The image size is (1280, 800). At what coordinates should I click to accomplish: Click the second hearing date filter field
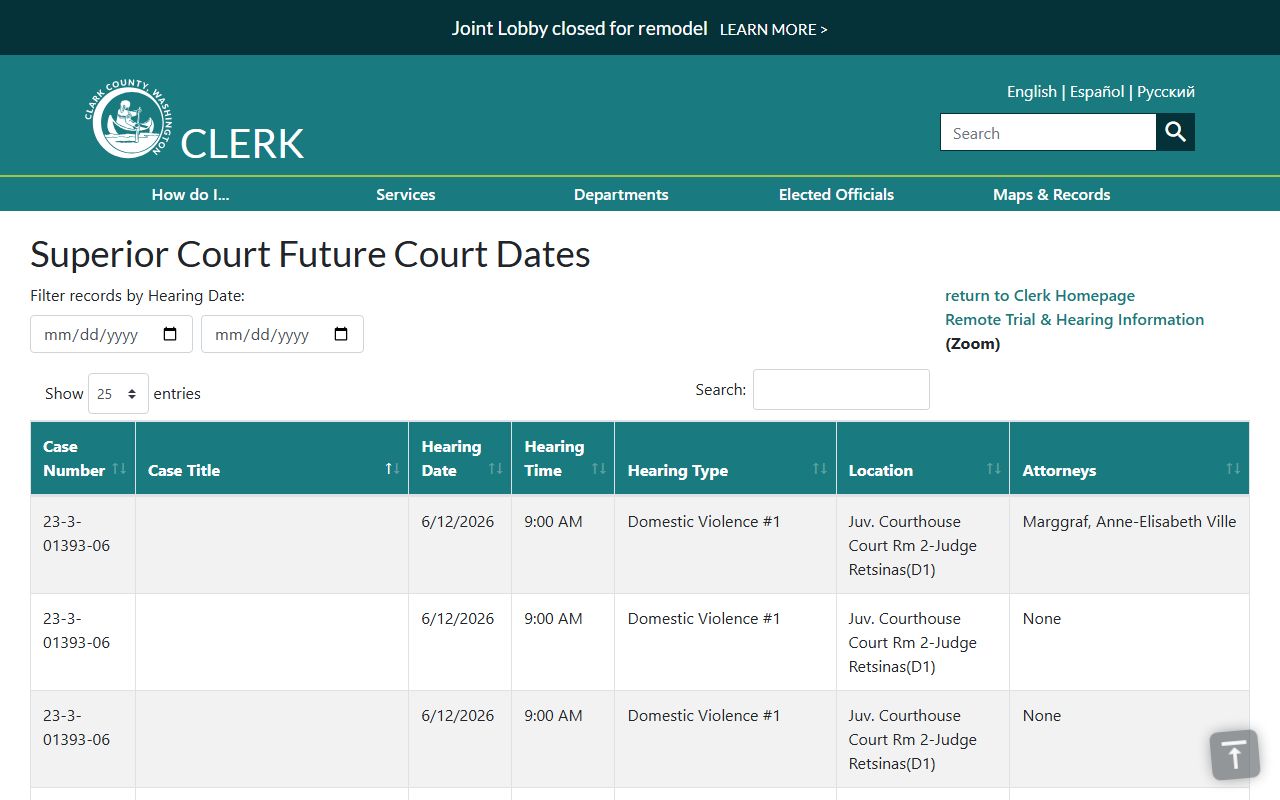pyautogui.click(x=282, y=334)
